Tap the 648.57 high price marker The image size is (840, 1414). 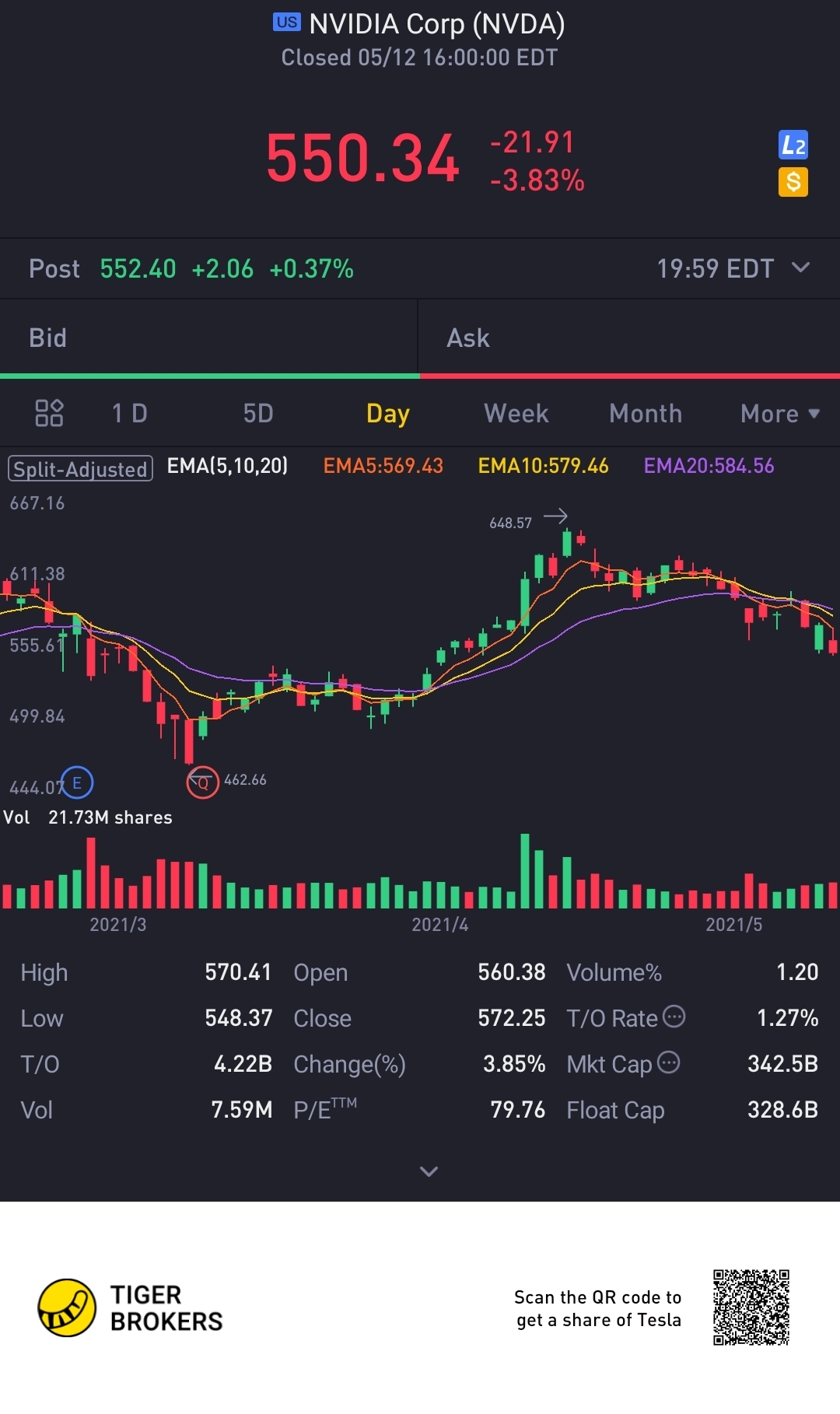[510, 523]
